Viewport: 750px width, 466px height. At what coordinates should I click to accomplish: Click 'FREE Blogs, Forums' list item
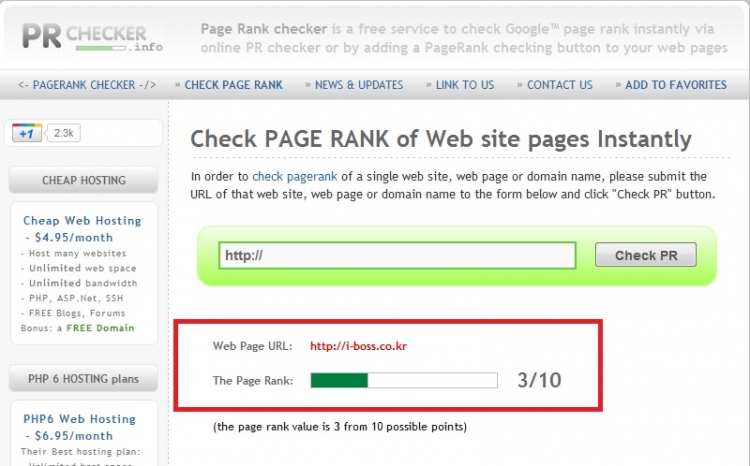[x=77, y=313]
